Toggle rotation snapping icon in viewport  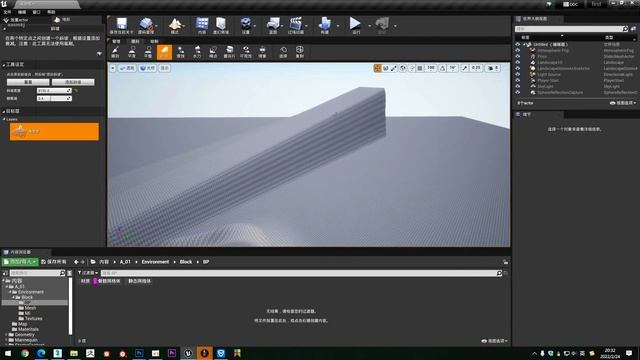tap(442, 68)
